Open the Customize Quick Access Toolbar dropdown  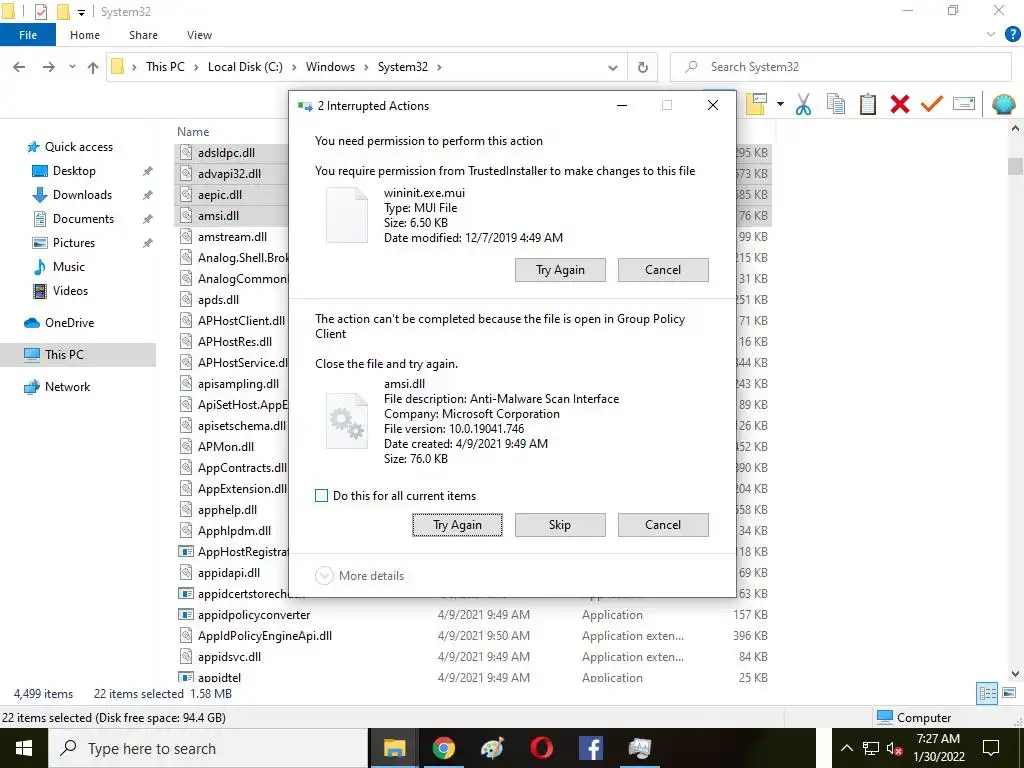pyautogui.click(x=82, y=12)
